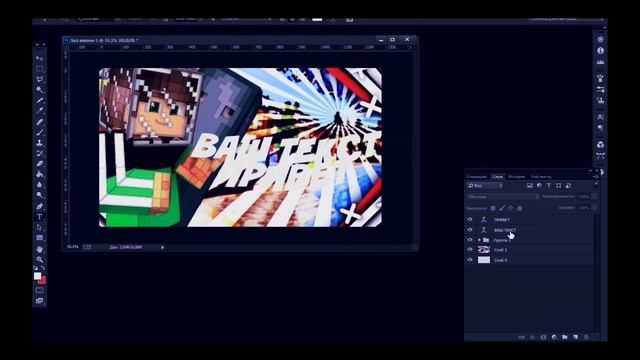The image size is (640, 360).
Task: Select the History Brush tool
Action: [40, 153]
